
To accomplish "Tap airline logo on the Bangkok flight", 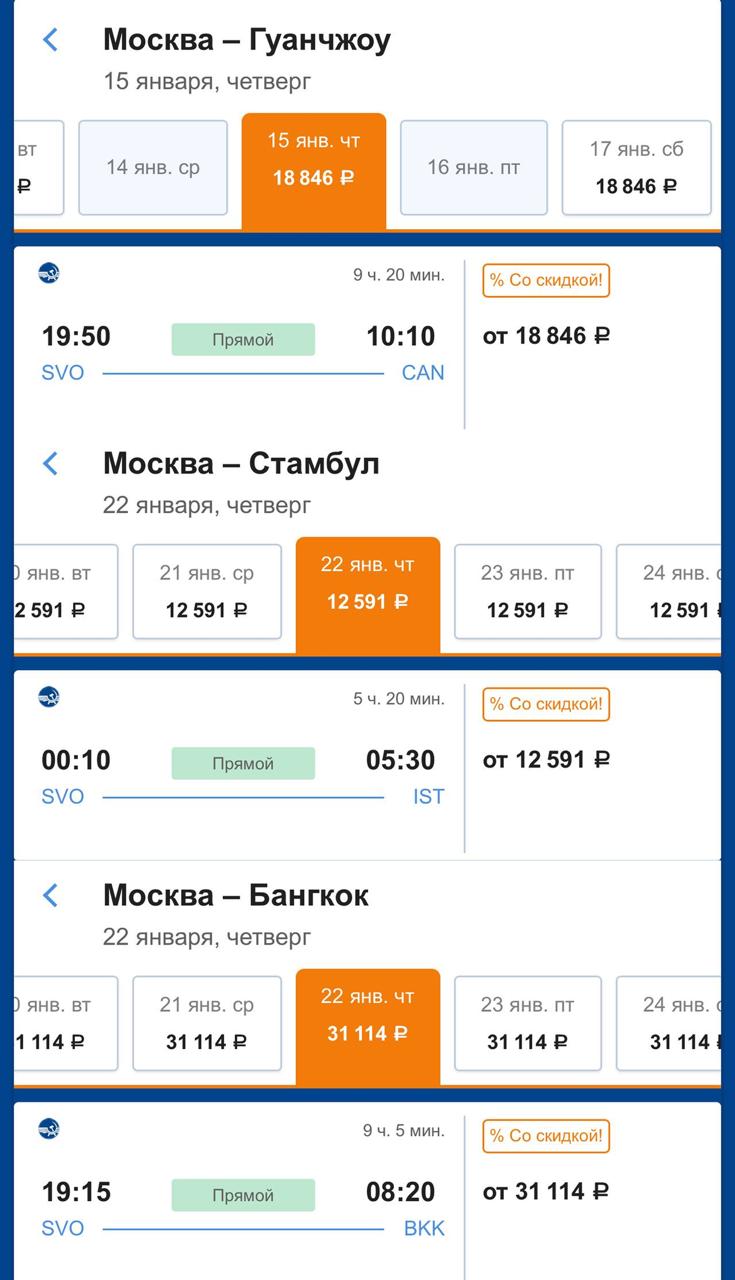I will click(x=49, y=1129).
